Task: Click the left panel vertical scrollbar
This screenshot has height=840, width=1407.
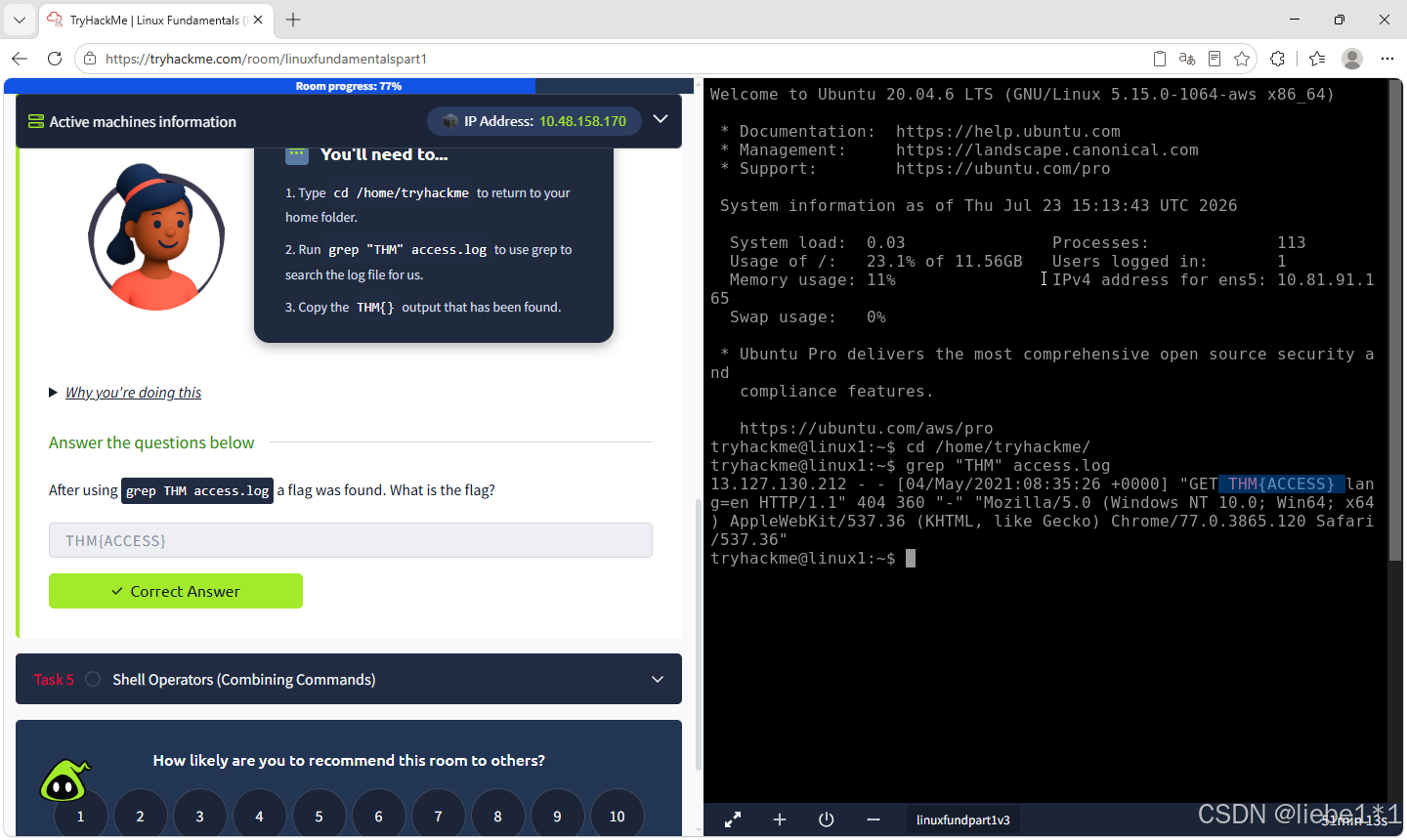Action: [698, 635]
